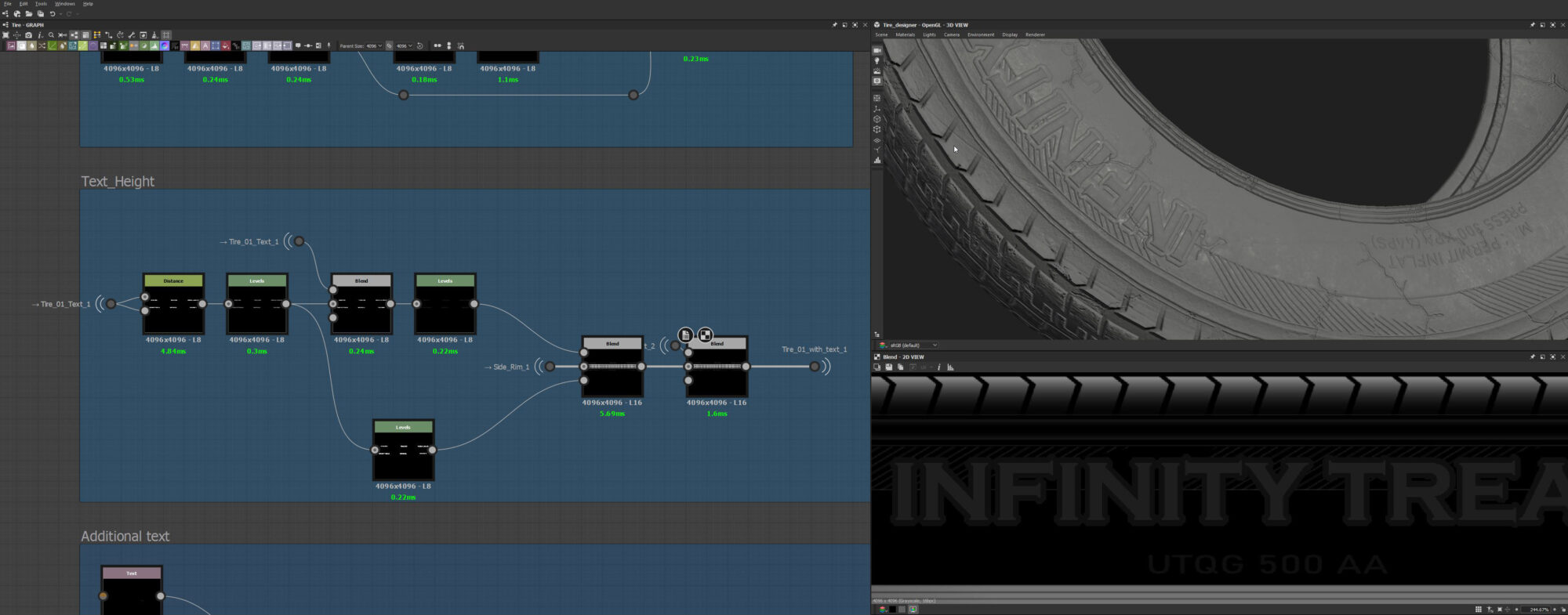Open the second 4096 size dropdown
This screenshot has height=615, width=1568.
[x=404, y=45]
